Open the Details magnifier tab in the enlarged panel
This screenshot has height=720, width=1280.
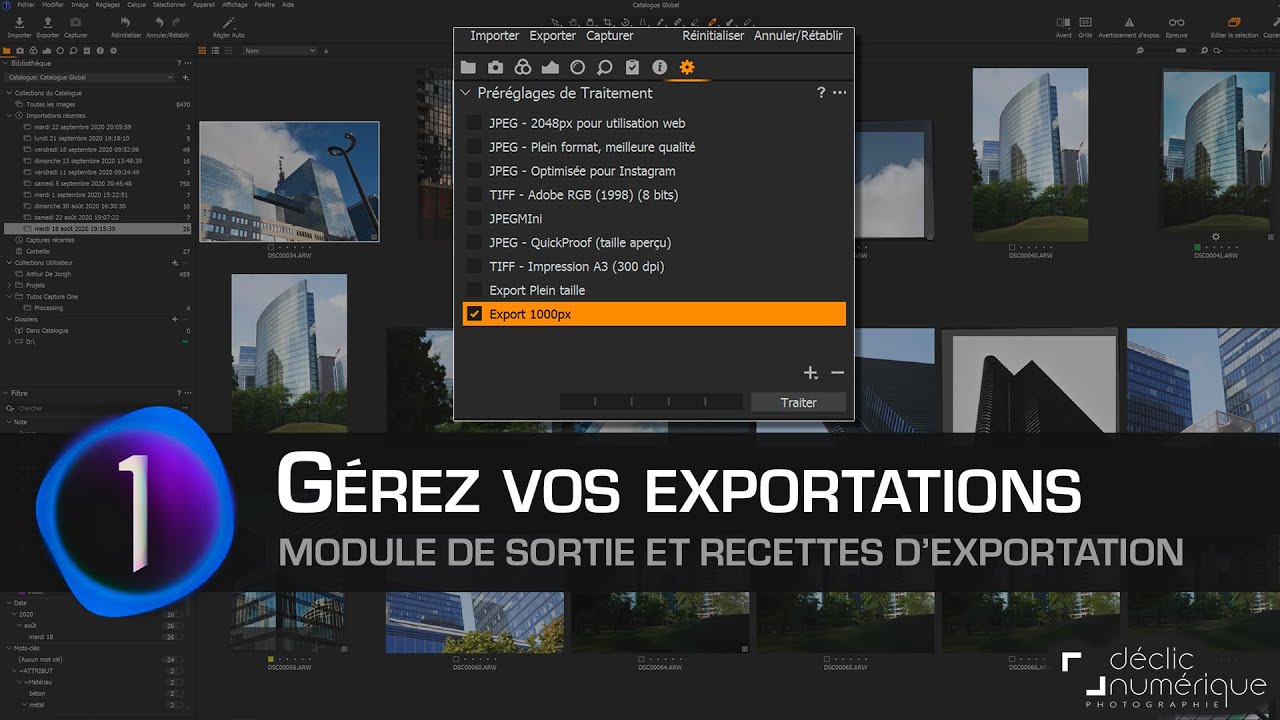604,67
